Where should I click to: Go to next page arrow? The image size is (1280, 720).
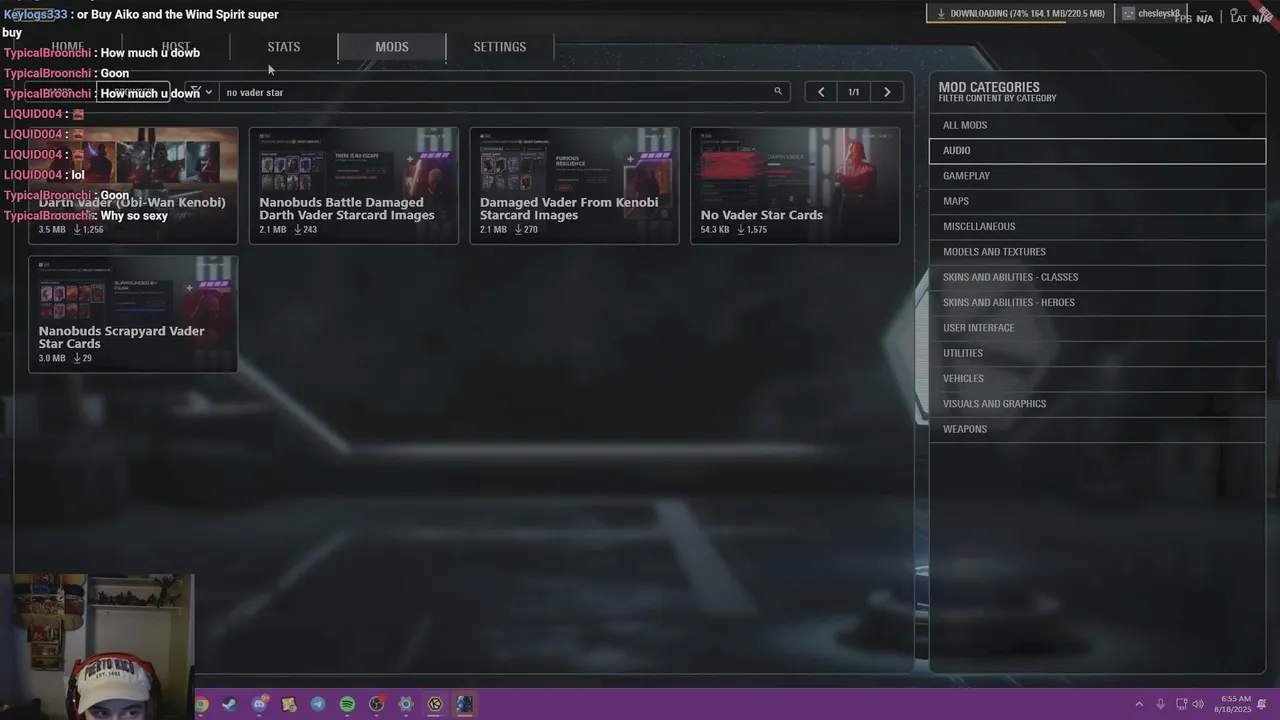point(887,92)
